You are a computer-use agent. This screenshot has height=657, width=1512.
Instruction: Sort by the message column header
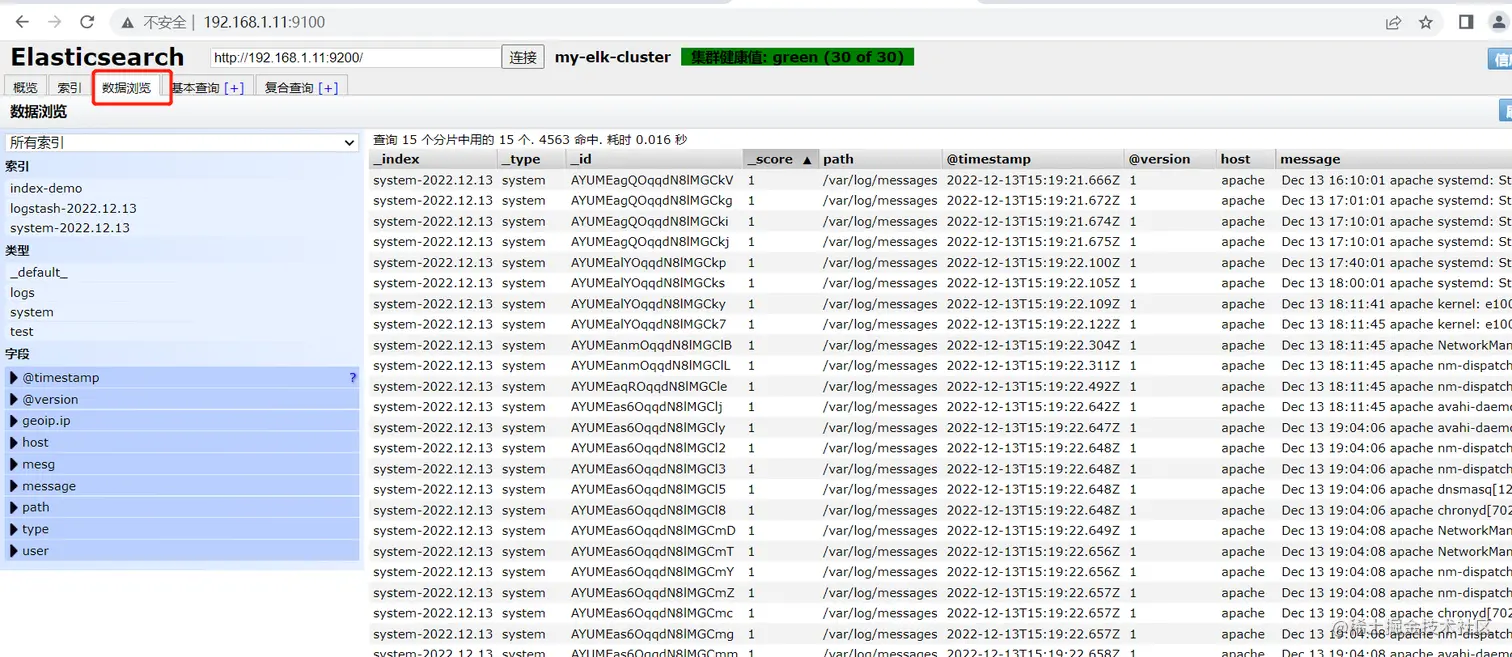coord(1394,159)
